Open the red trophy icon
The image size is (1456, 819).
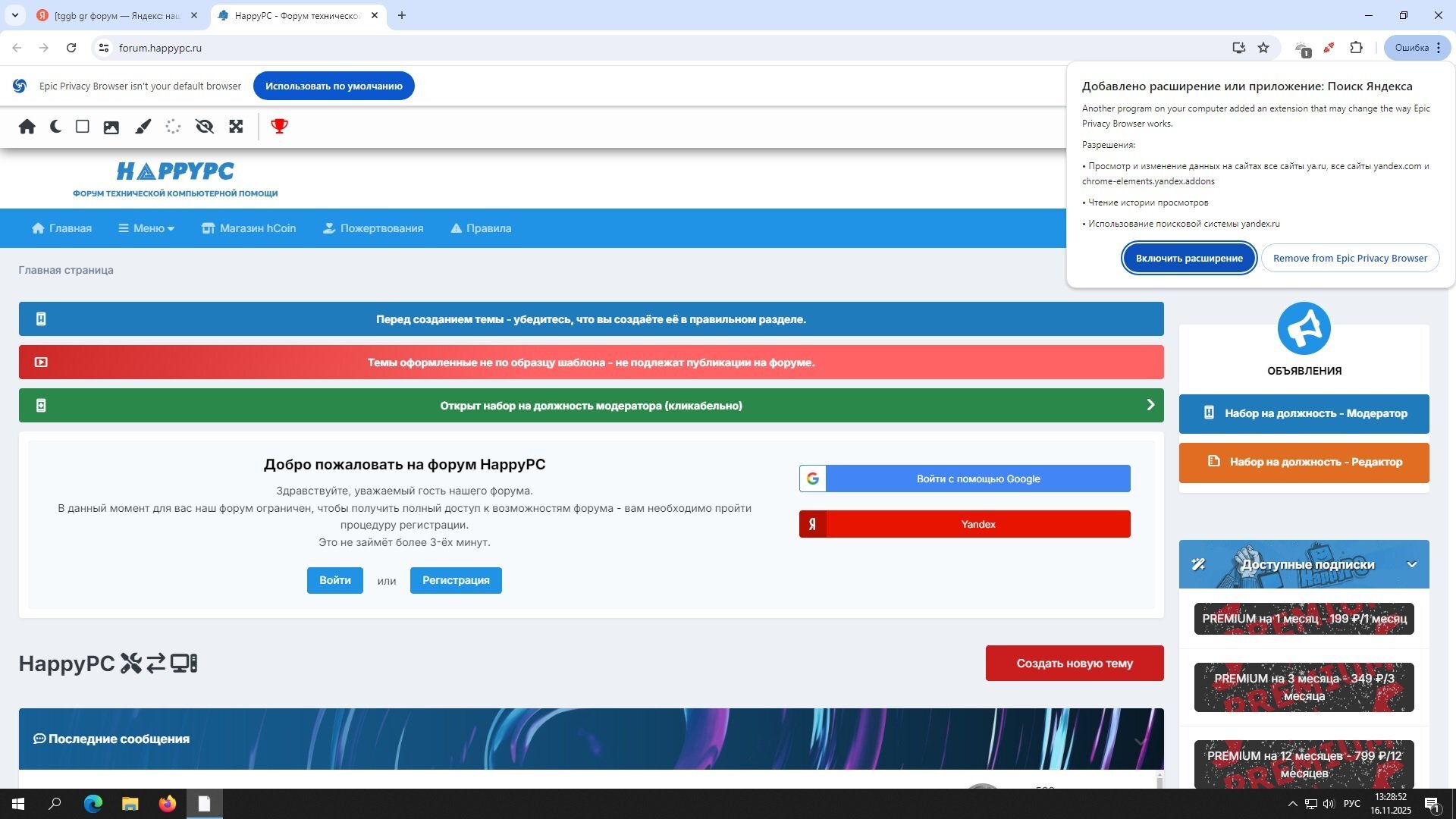[279, 127]
